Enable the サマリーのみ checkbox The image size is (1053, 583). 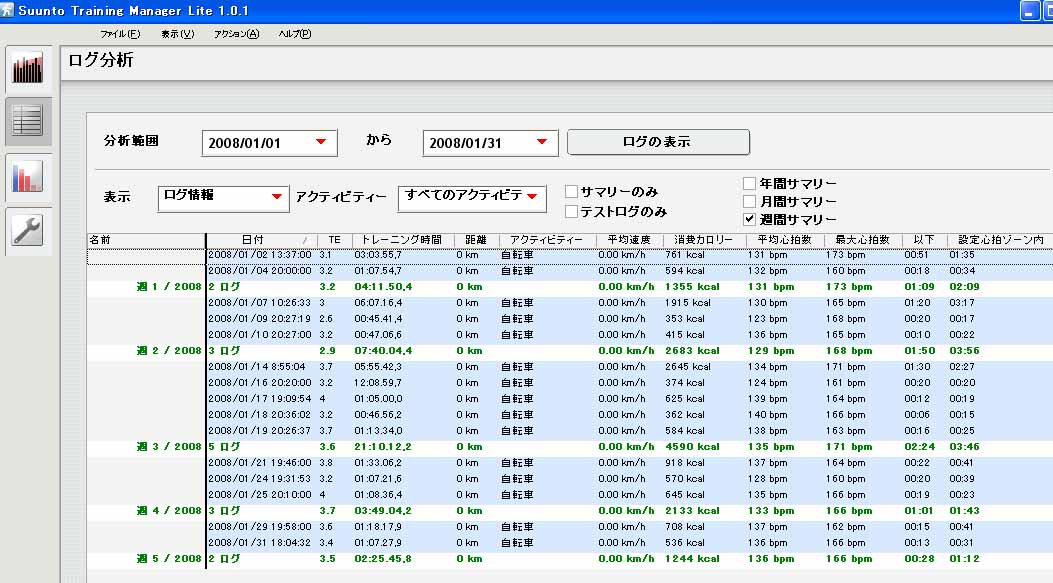(571, 191)
